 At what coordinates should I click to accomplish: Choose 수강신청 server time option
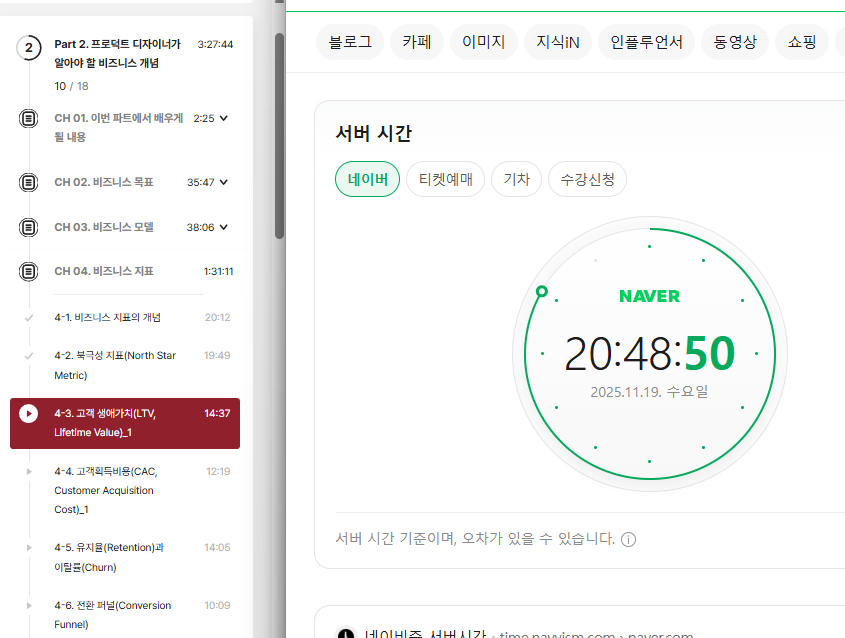tap(587, 179)
